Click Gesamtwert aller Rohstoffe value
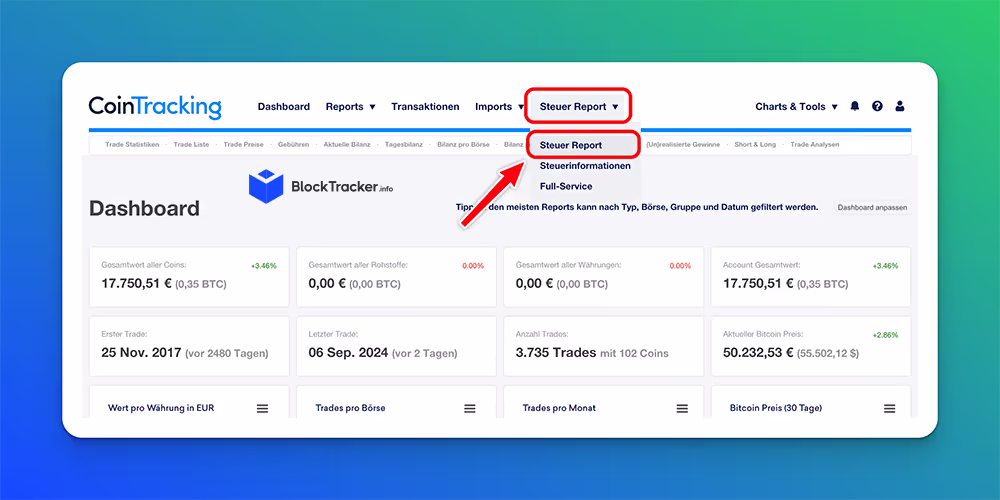1000x500 pixels. click(325, 283)
